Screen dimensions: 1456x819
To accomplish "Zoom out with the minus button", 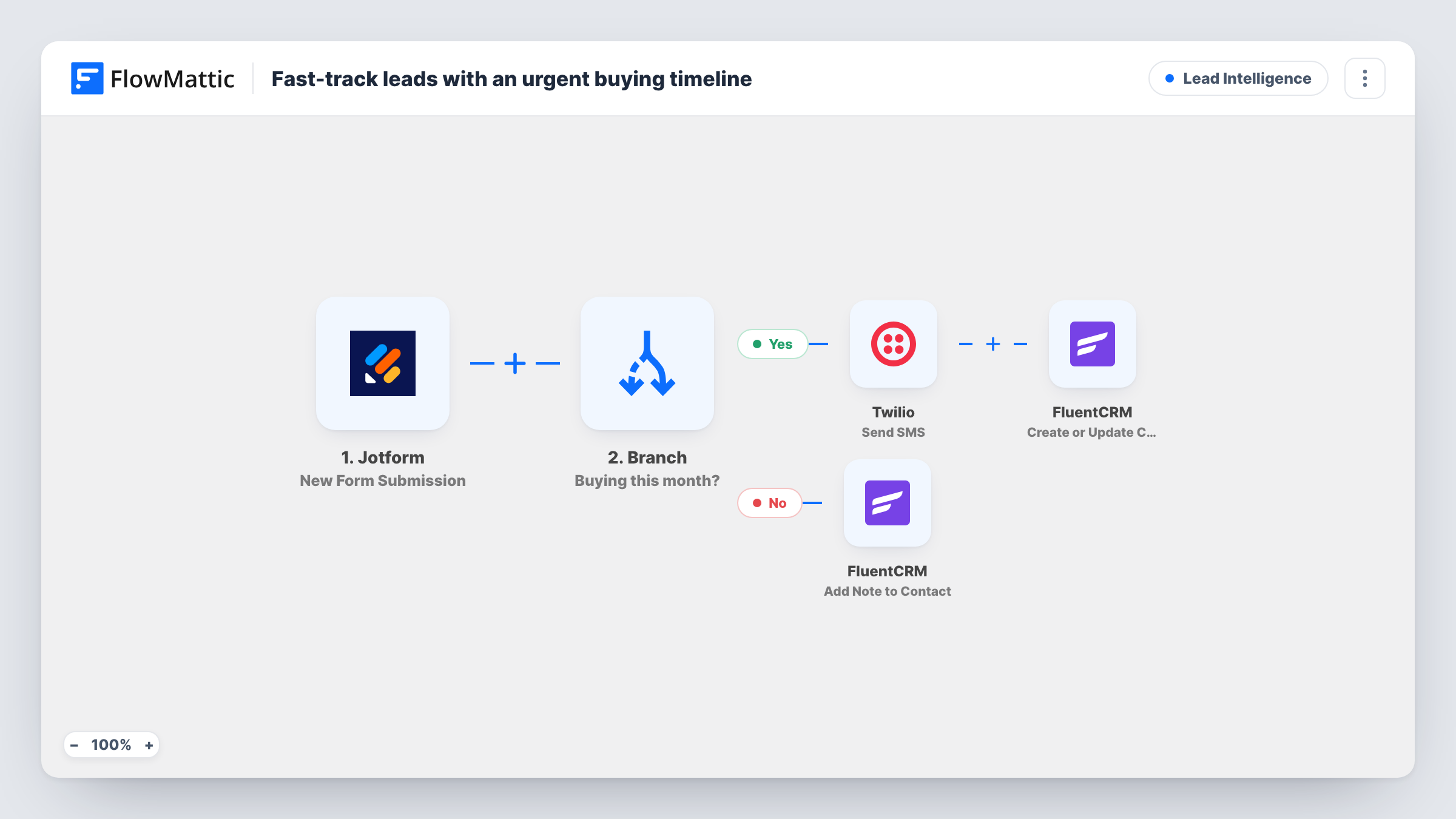I will click(74, 745).
